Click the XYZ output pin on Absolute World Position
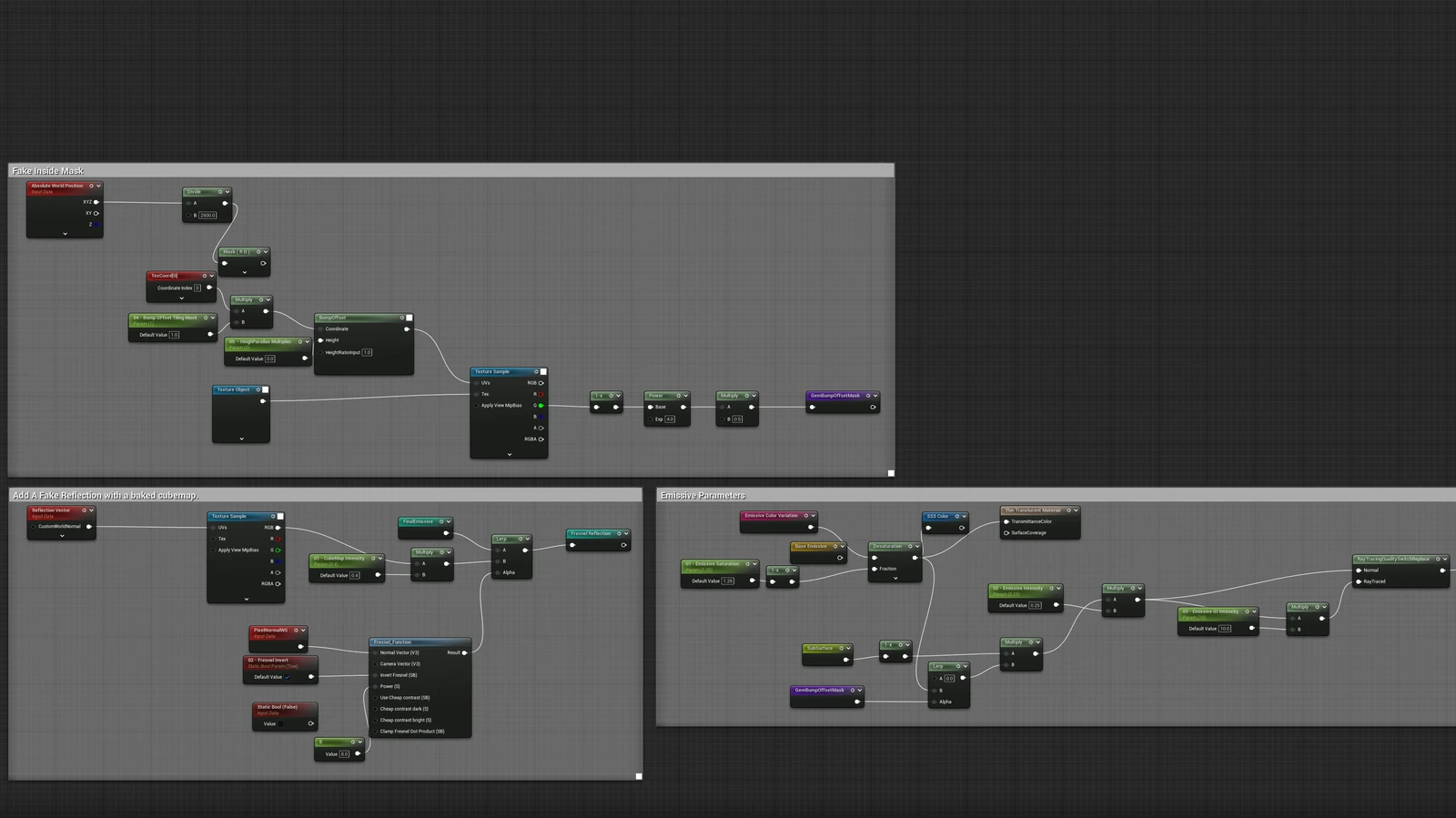This screenshot has height=818, width=1456. point(96,202)
